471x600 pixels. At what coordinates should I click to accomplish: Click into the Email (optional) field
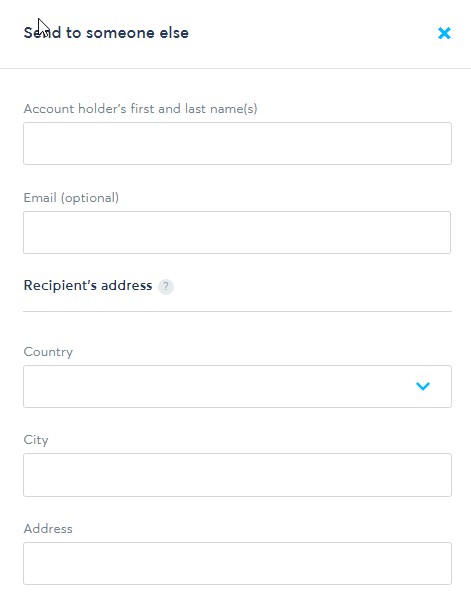click(x=237, y=232)
